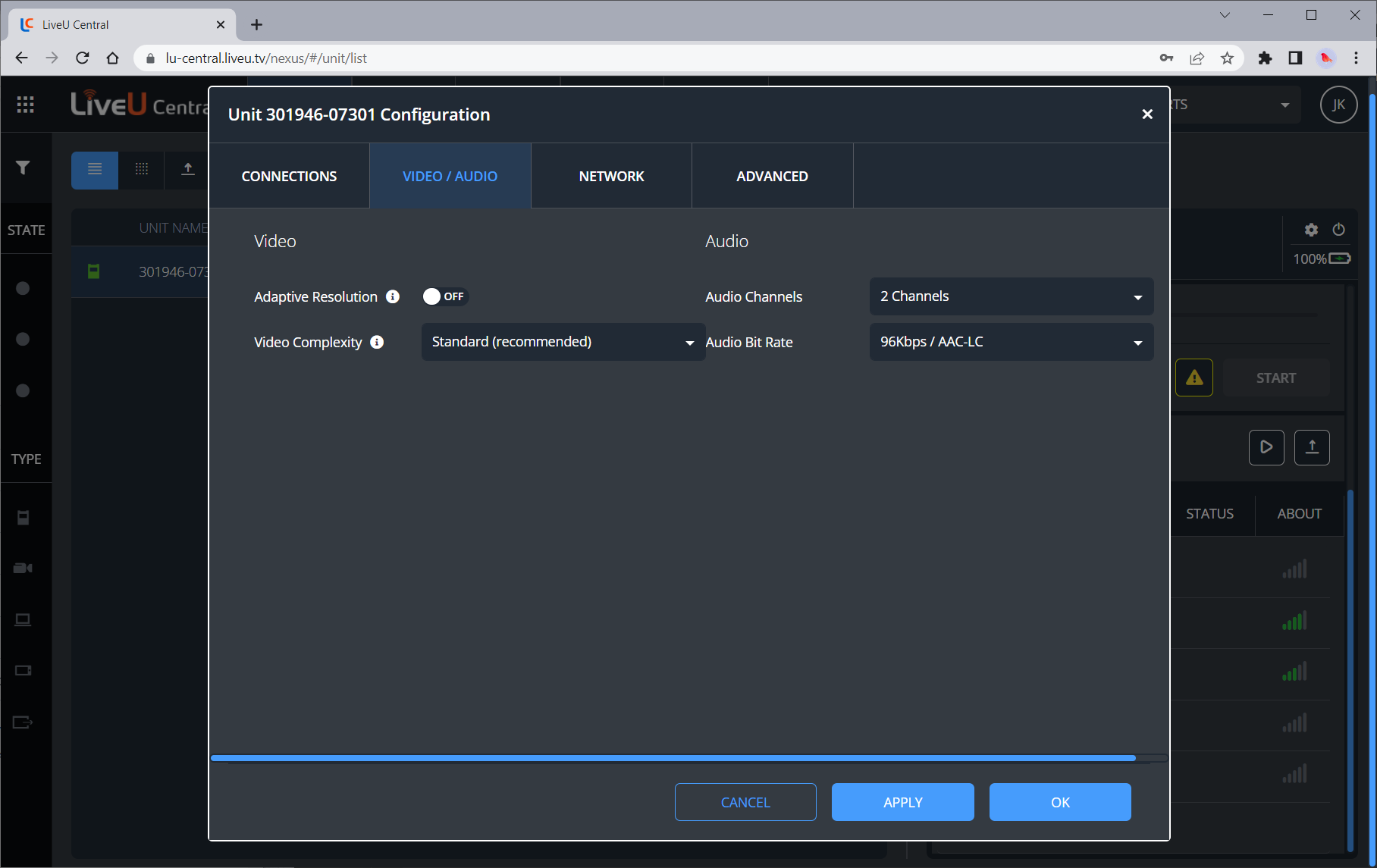Select the backpack unit type filter icon
This screenshot has height=868, width=1377.
point(23,518)
